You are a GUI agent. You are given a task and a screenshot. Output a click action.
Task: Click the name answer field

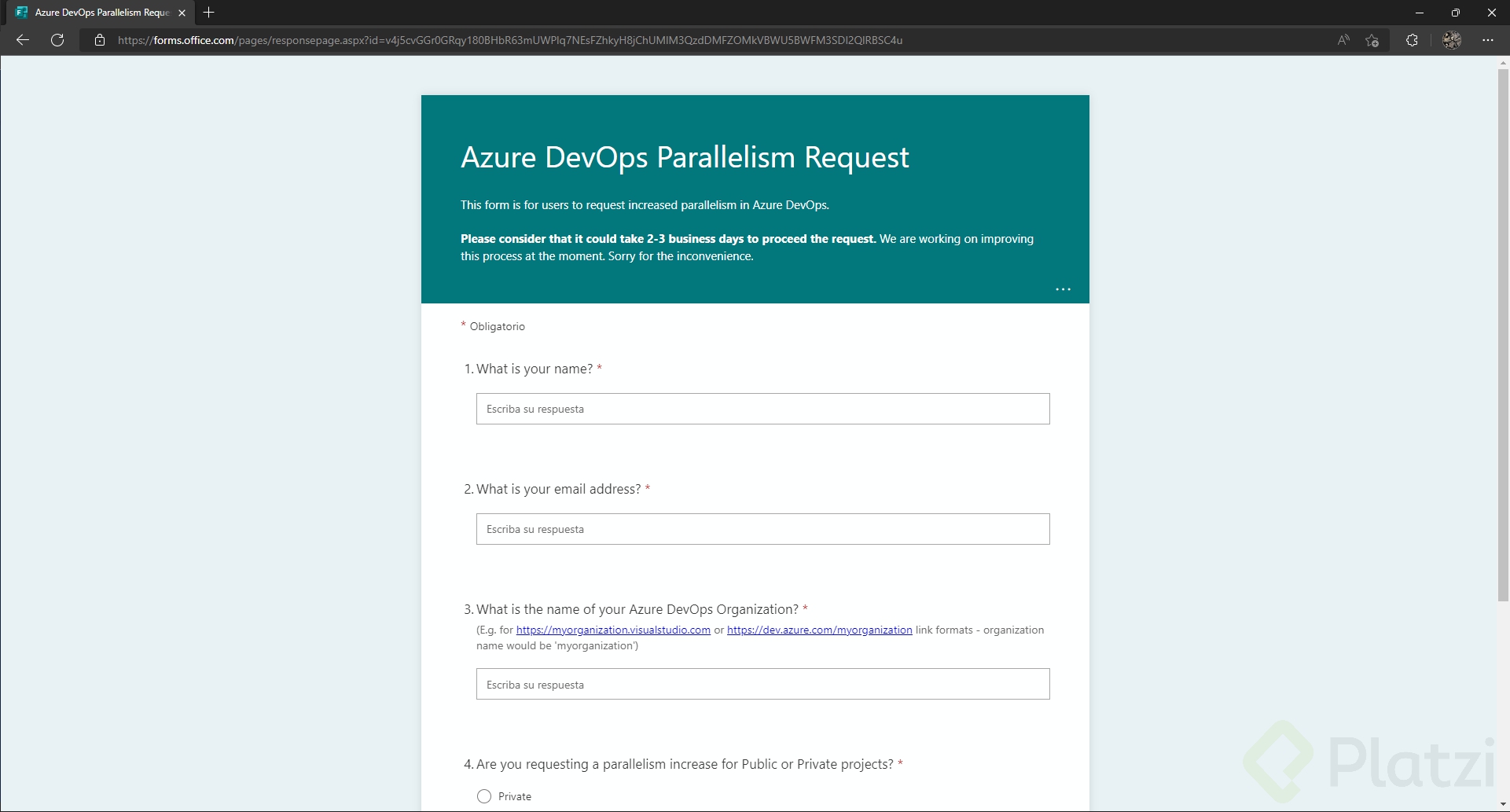click(x=762, y=409)
